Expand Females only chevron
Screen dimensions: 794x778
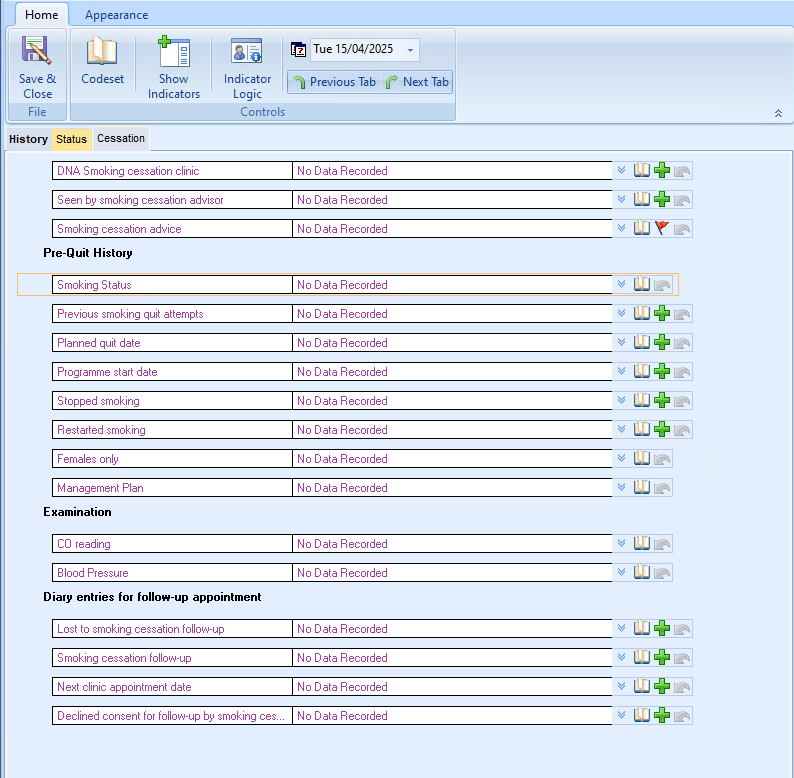(621, 458)
